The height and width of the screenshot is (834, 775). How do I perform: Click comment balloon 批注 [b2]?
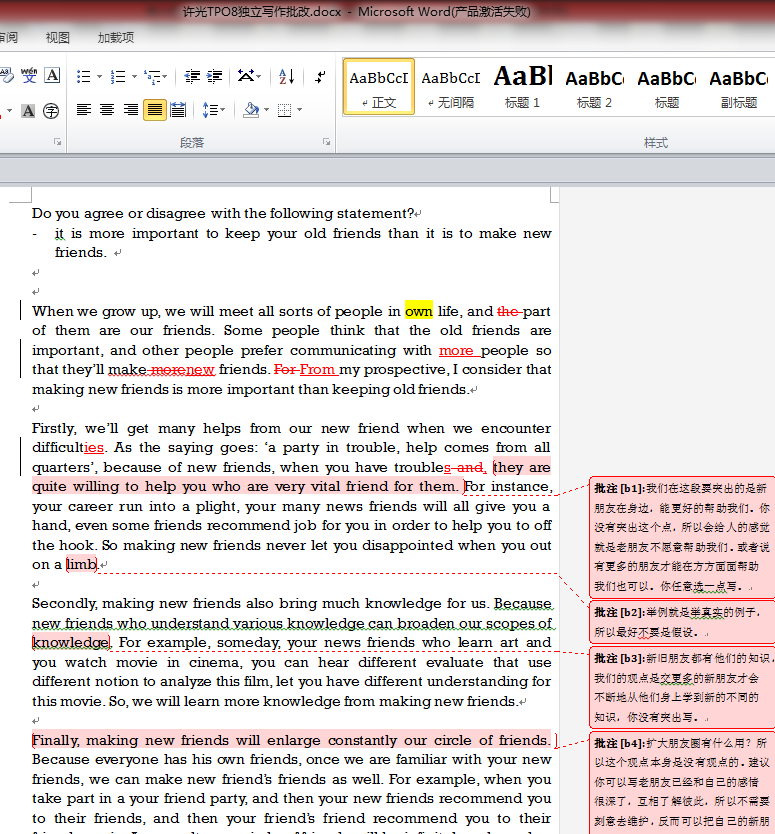(x=682, y=622)
